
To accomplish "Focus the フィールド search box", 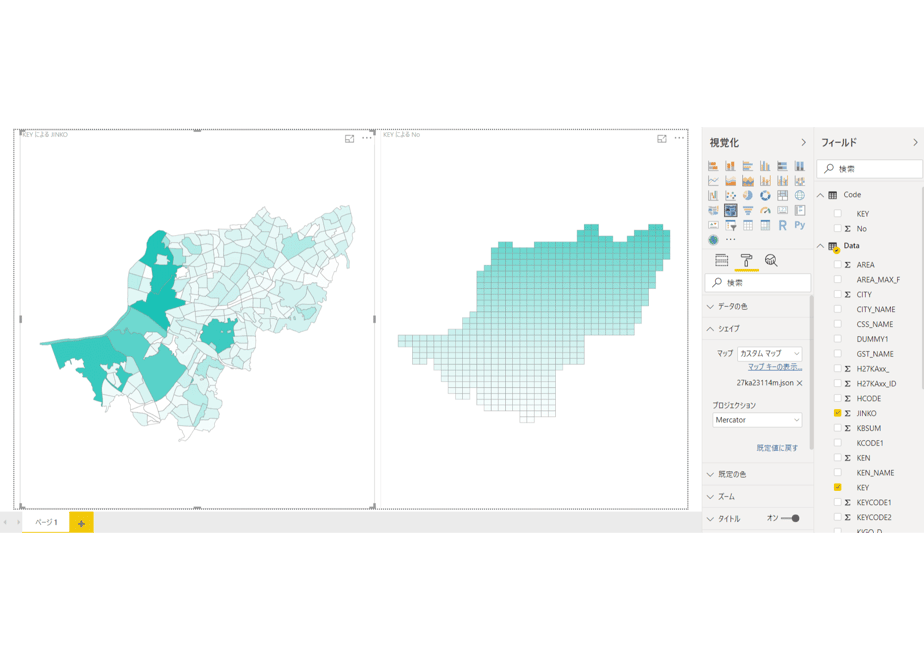I will coord(870,169).
